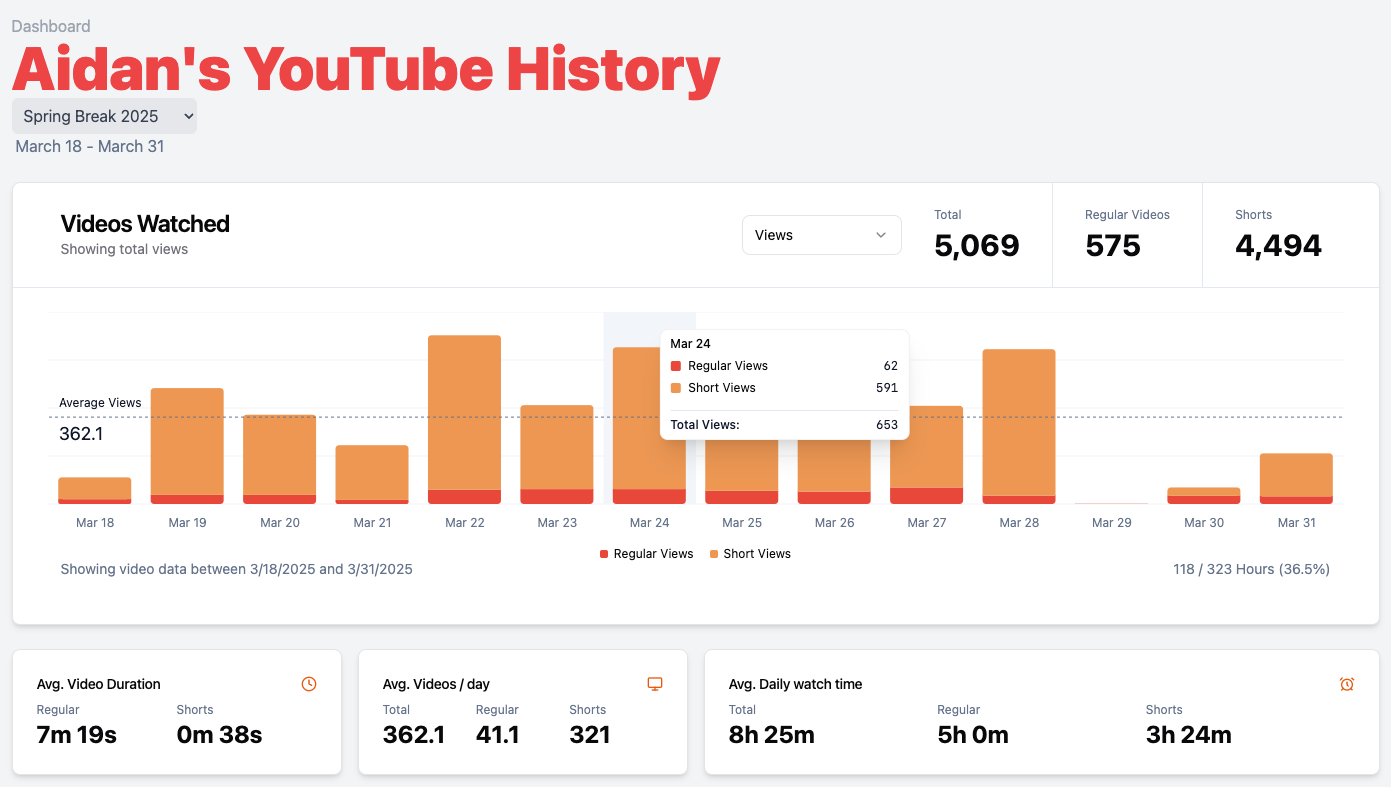Click the Dashboard breadcrumb text
The image size is (1391, 787).
51,26
